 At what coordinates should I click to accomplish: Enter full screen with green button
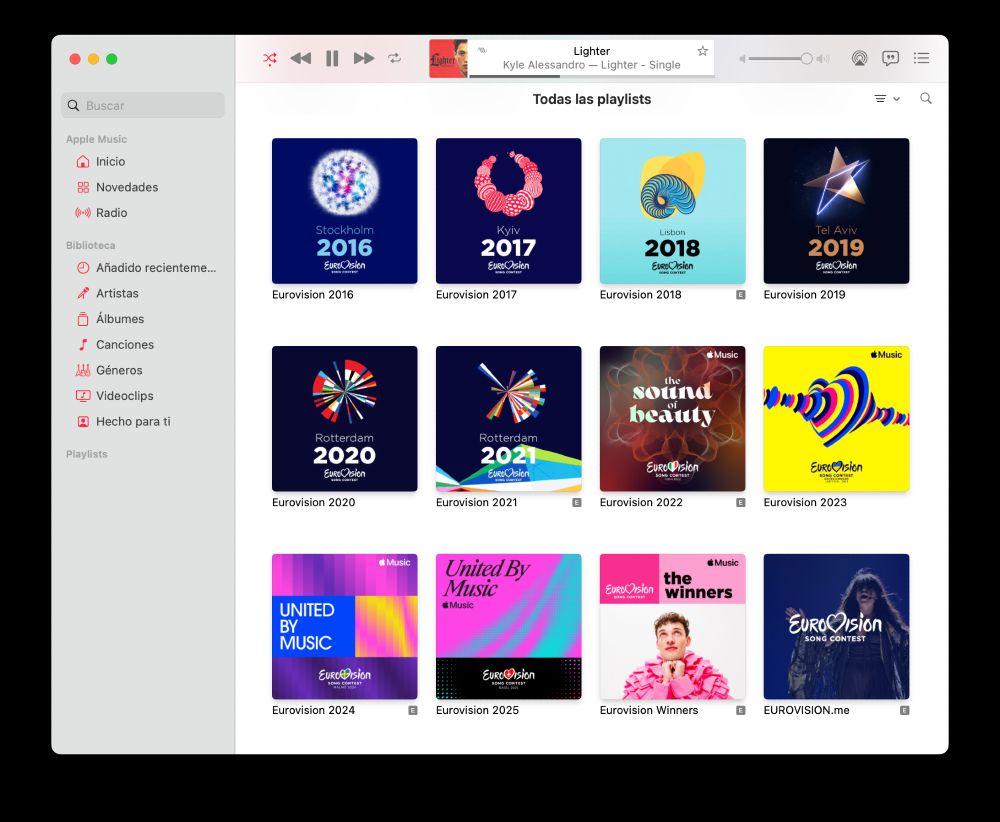(x=112, y=59)
